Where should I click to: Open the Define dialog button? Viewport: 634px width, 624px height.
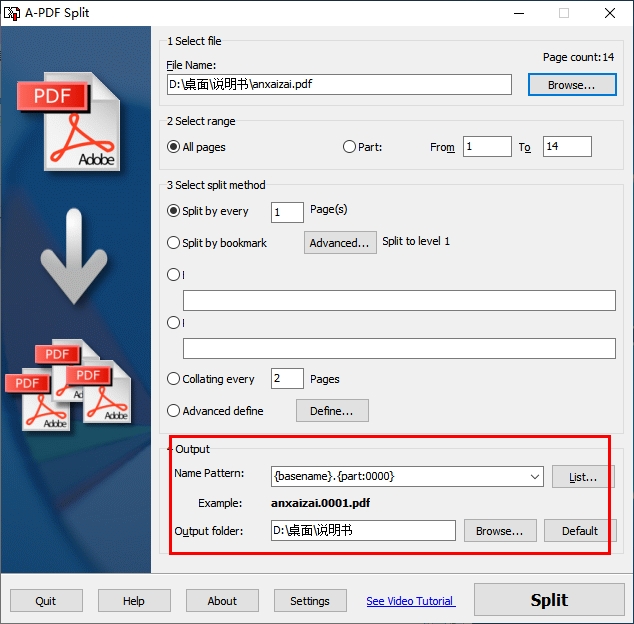click(x=332, y=410)
